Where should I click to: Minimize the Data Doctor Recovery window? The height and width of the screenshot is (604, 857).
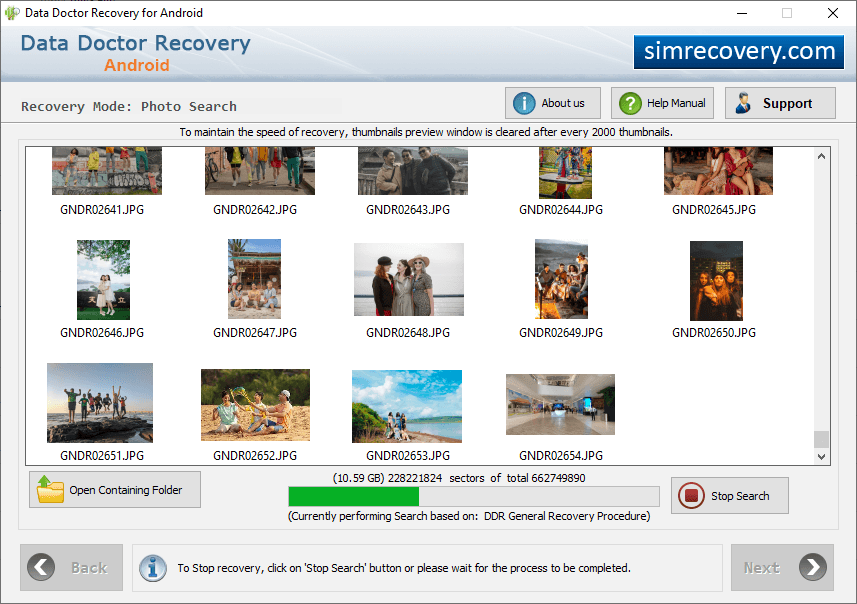(x=742, y=13)
